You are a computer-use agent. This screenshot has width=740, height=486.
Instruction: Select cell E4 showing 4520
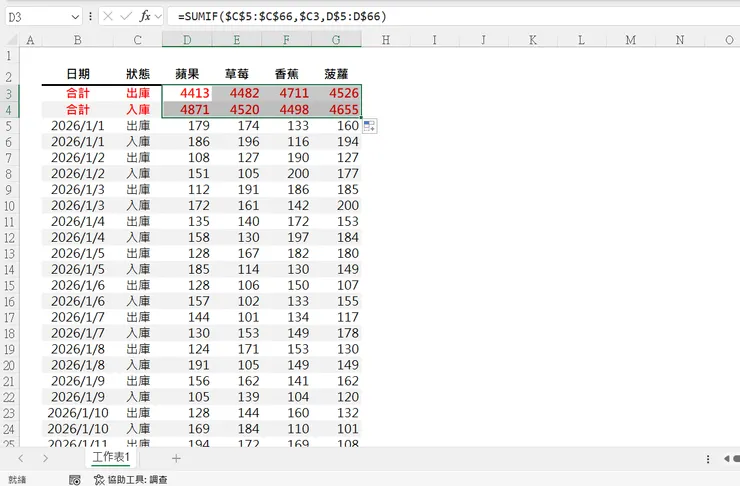pos(237,109)
